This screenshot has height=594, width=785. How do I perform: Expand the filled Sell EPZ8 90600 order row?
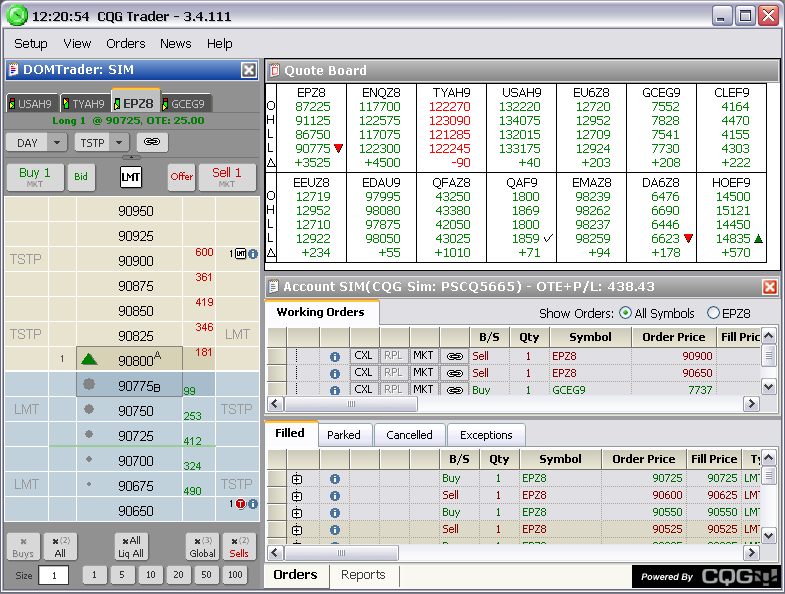pos(297,496)
